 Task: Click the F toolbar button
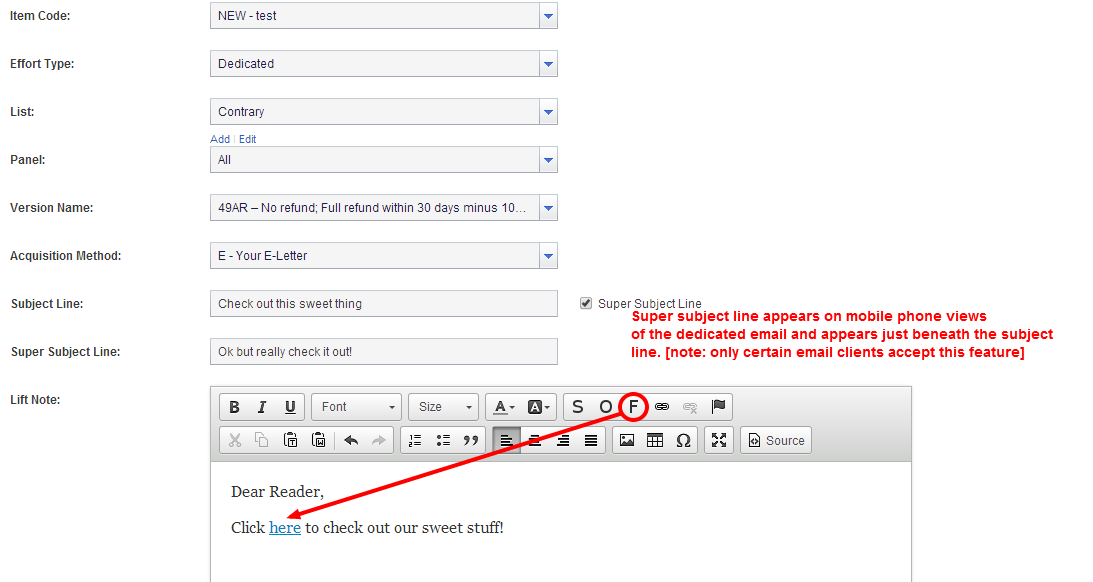[x=633, y=407]
